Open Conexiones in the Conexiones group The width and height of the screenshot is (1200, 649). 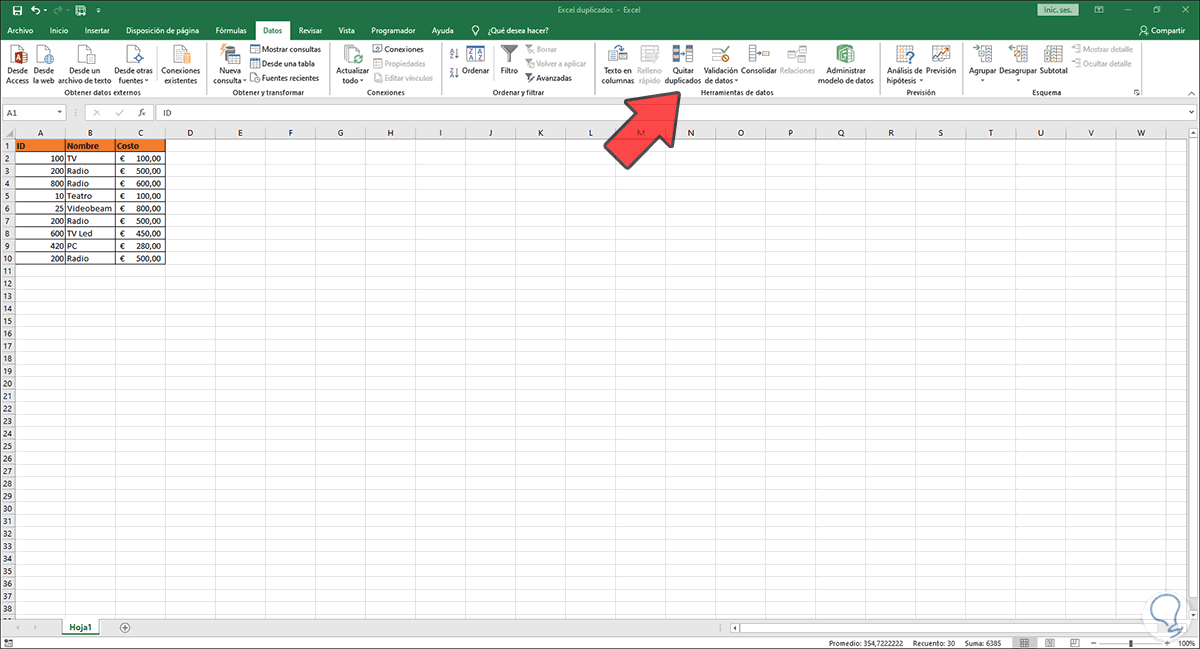(398, 49)
